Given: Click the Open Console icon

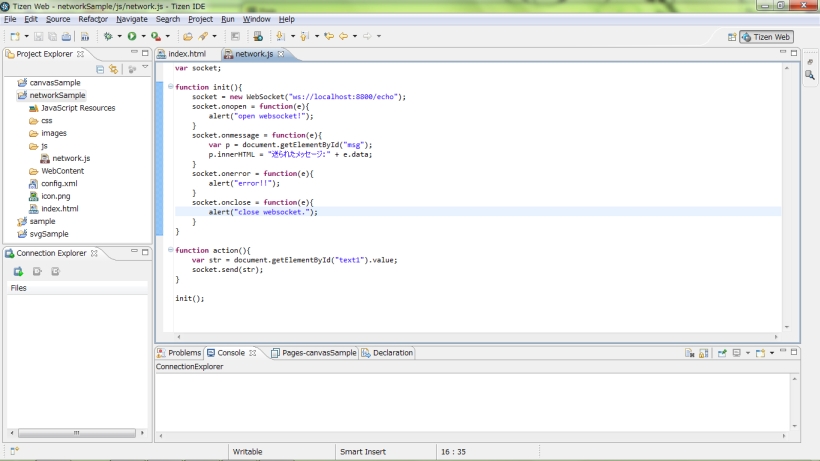Looking at the screenshot, I should (x=760, y=353).
